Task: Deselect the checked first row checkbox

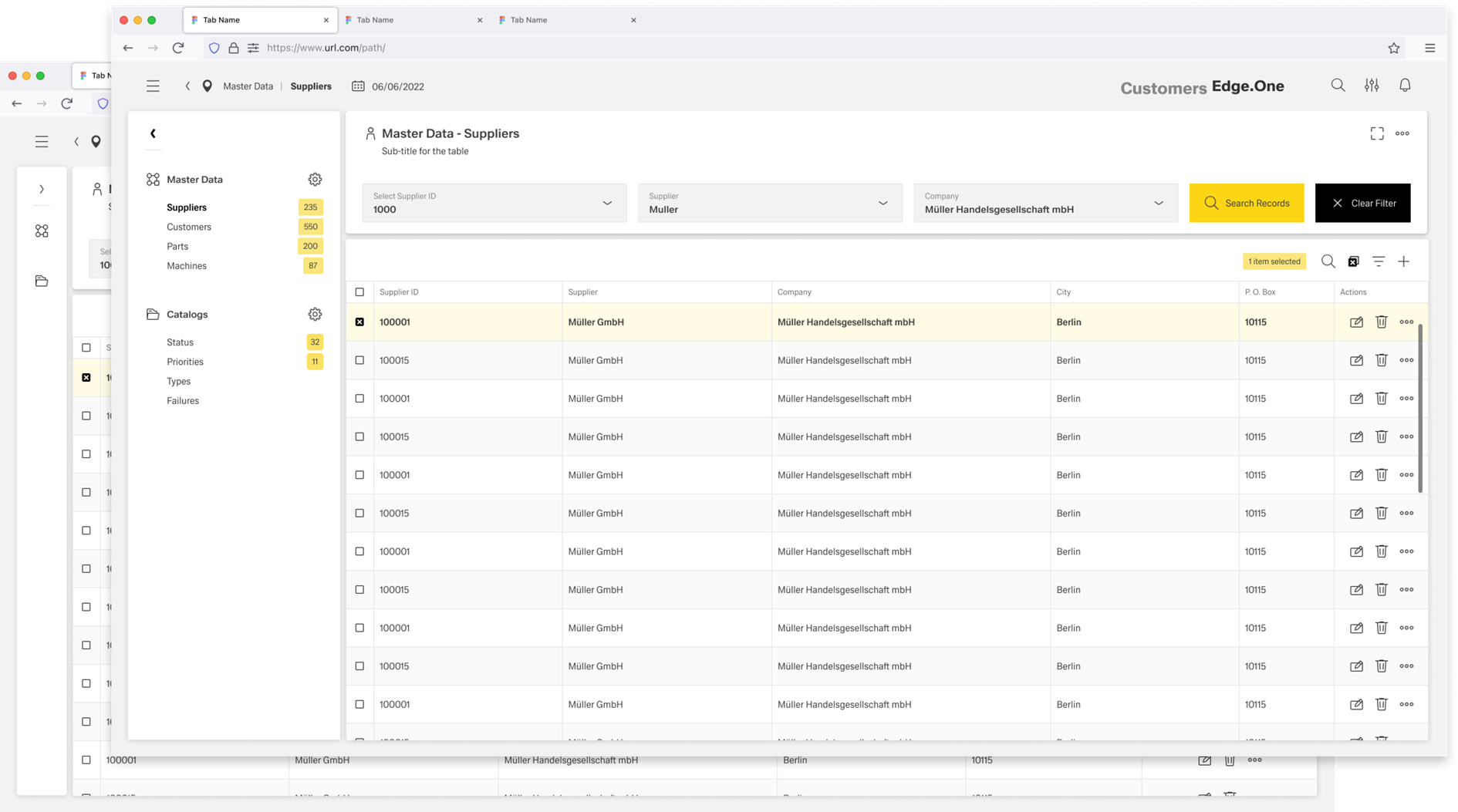Action: pos(359,322)
